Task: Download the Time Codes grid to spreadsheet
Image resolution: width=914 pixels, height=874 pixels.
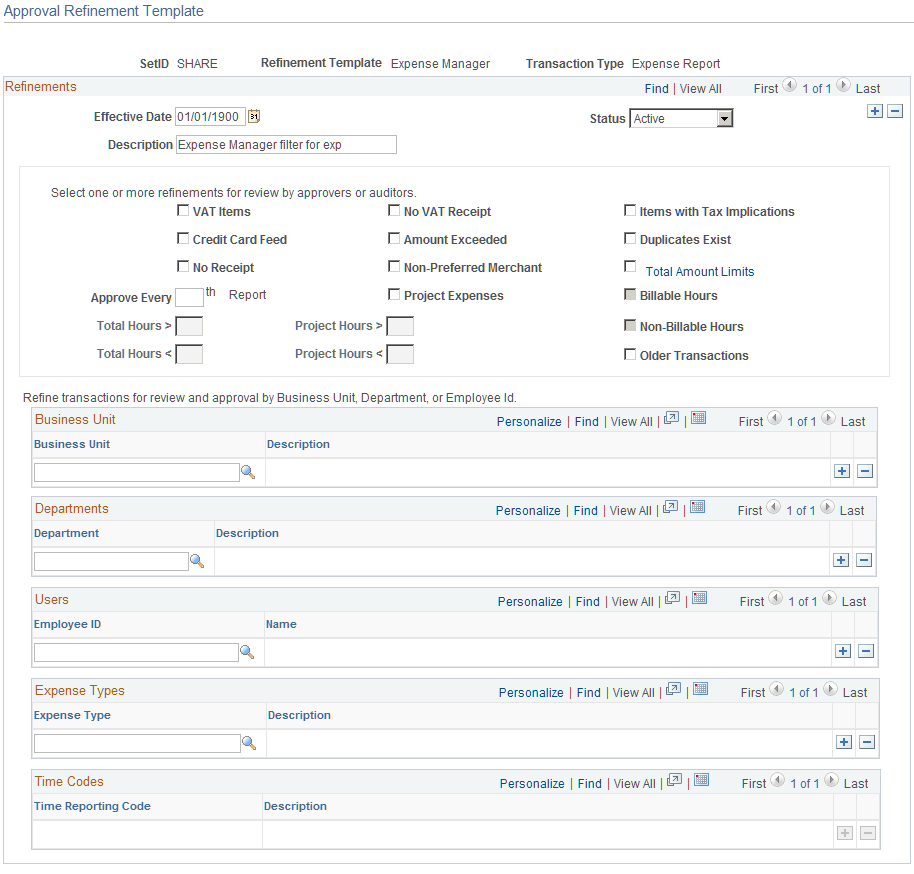Action: (x=700, y=779)
